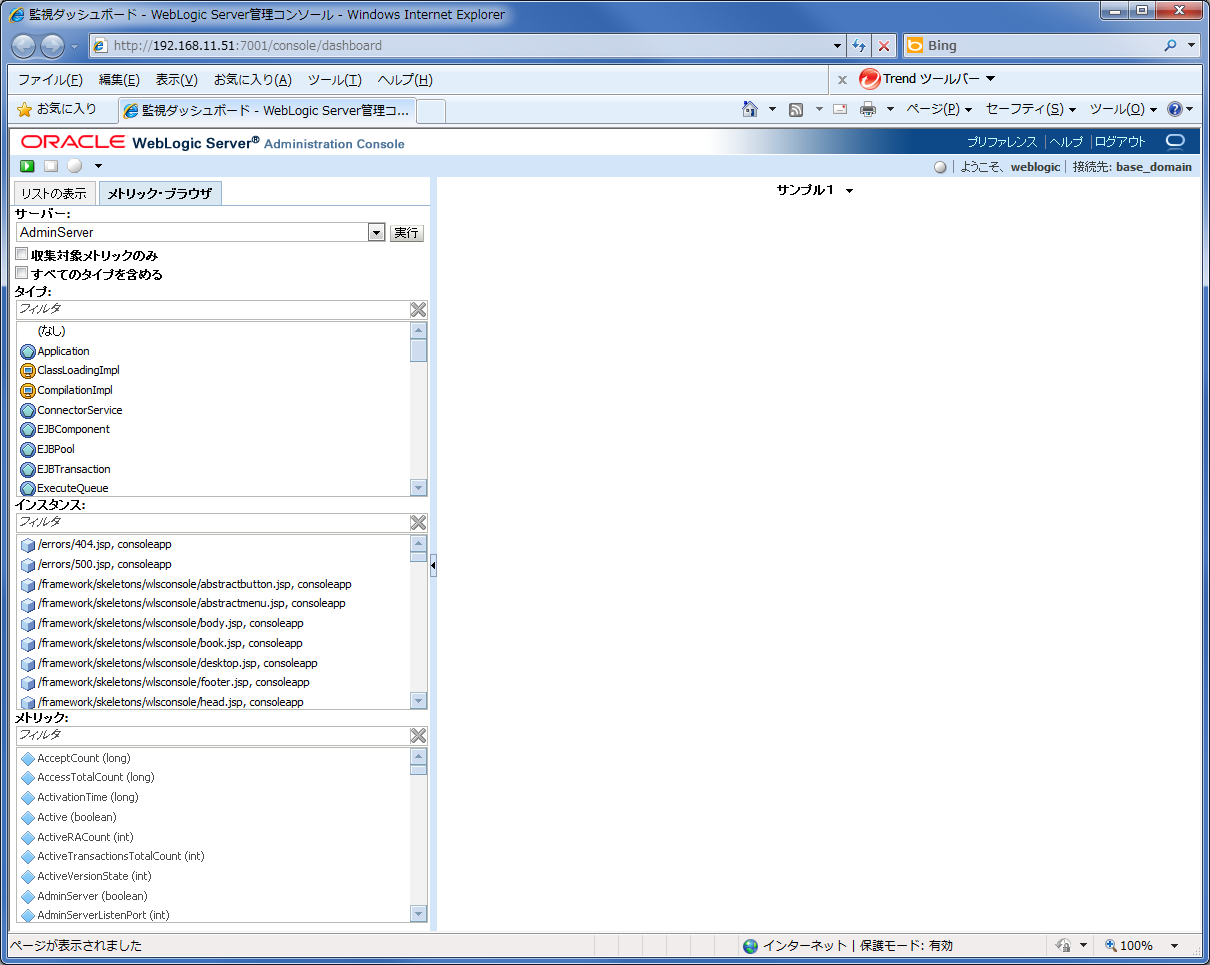Click the blue help question icon

(1175, 109)
